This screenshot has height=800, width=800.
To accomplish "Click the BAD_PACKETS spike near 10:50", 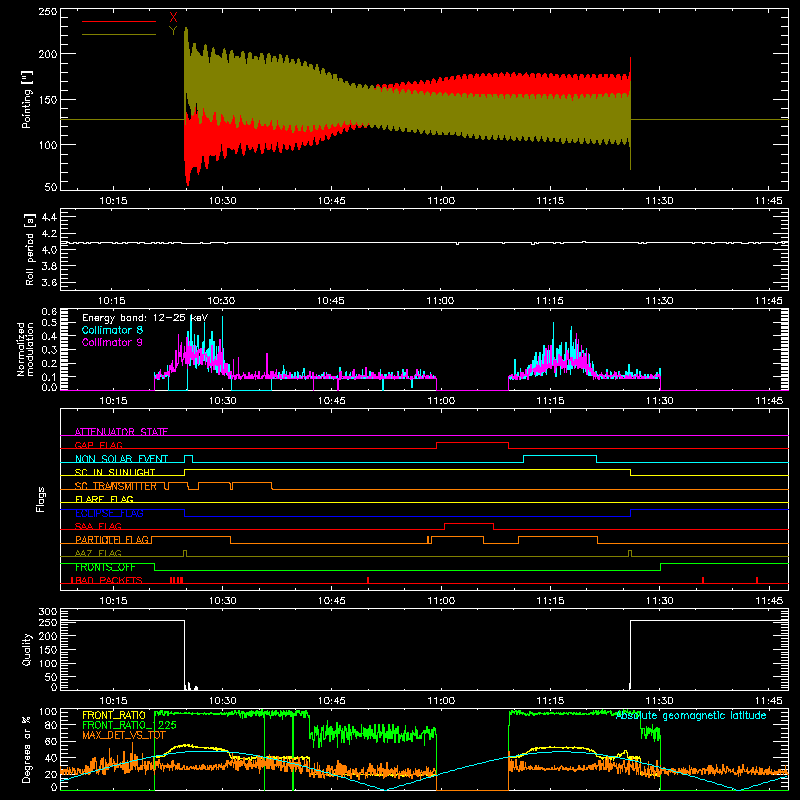I will tap(368, 580).
